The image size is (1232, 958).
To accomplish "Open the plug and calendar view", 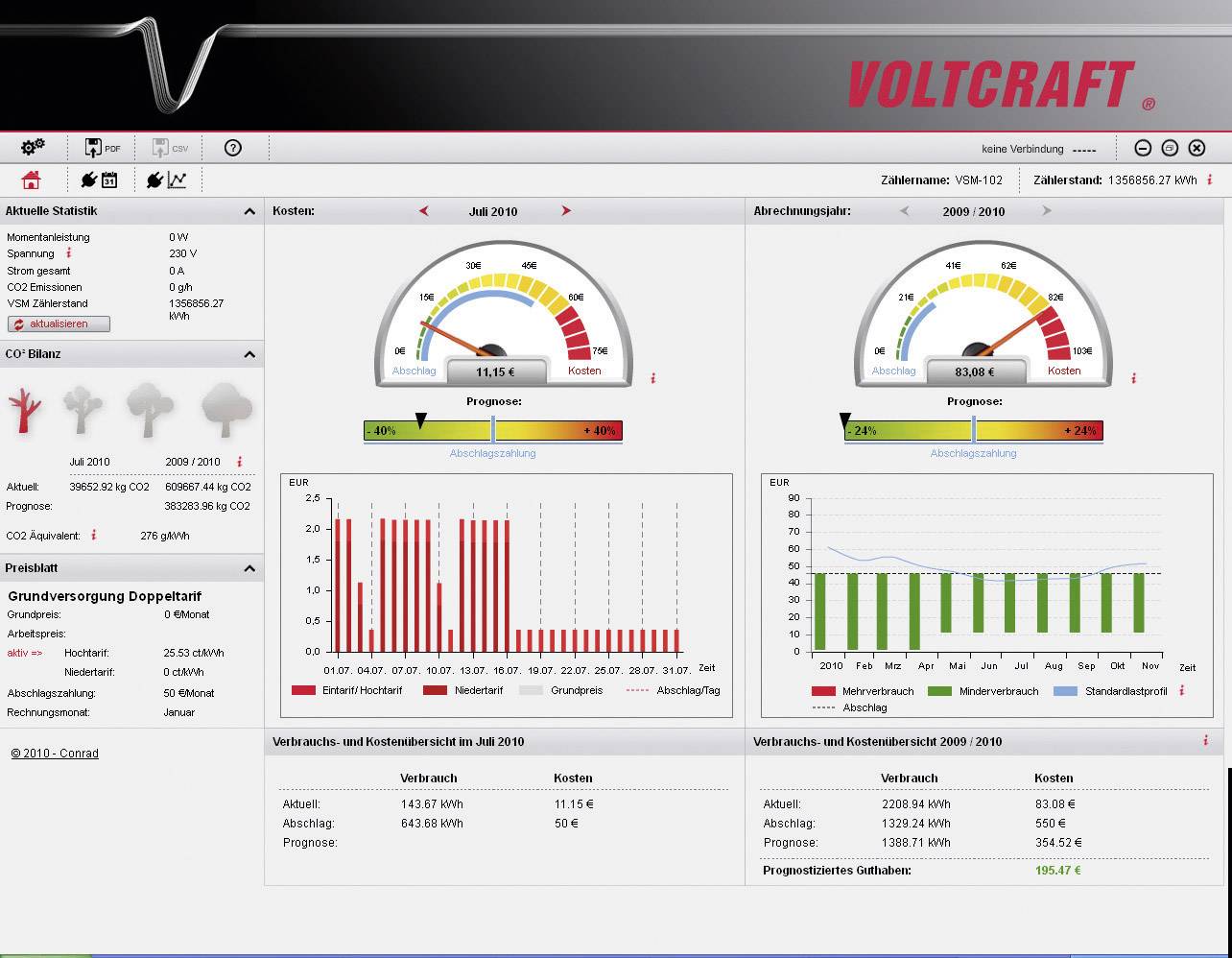I will (99, 180).
